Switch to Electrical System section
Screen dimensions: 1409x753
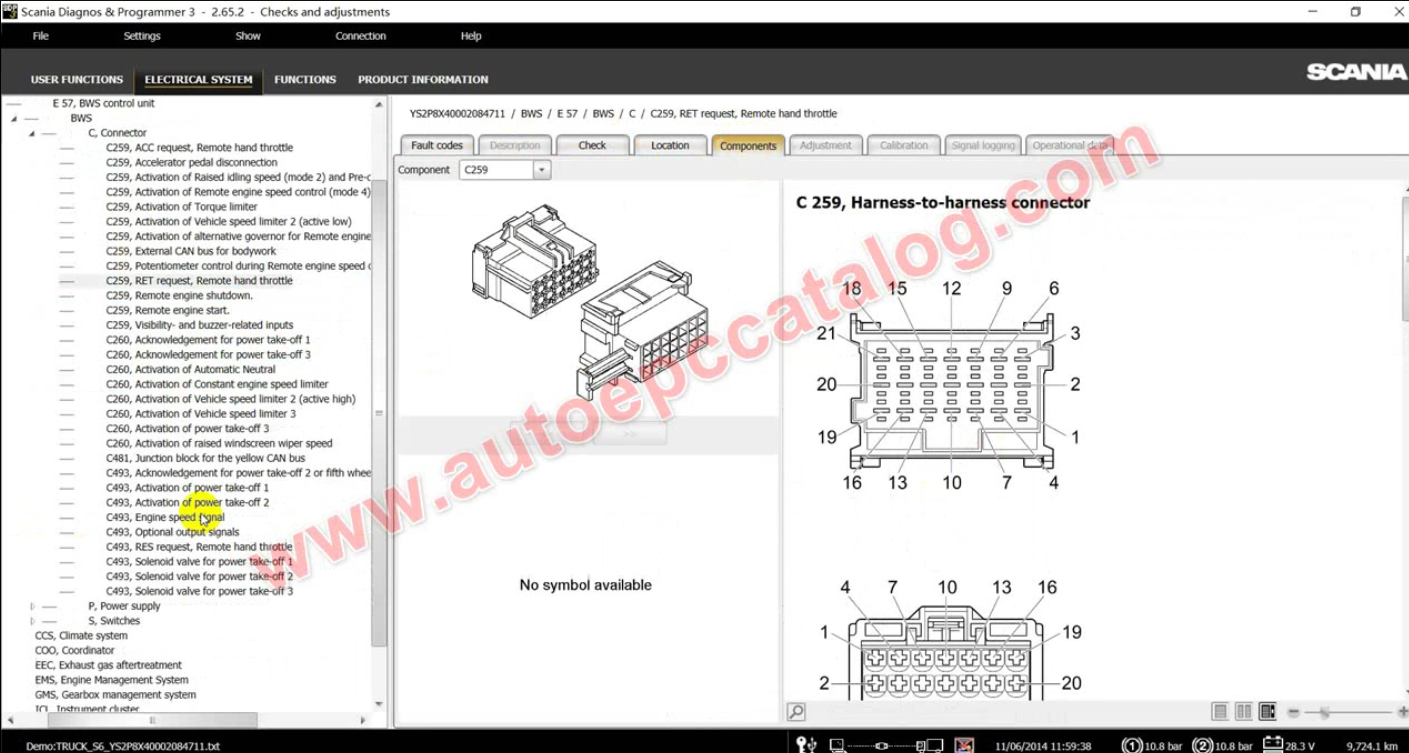click(198, 79)
